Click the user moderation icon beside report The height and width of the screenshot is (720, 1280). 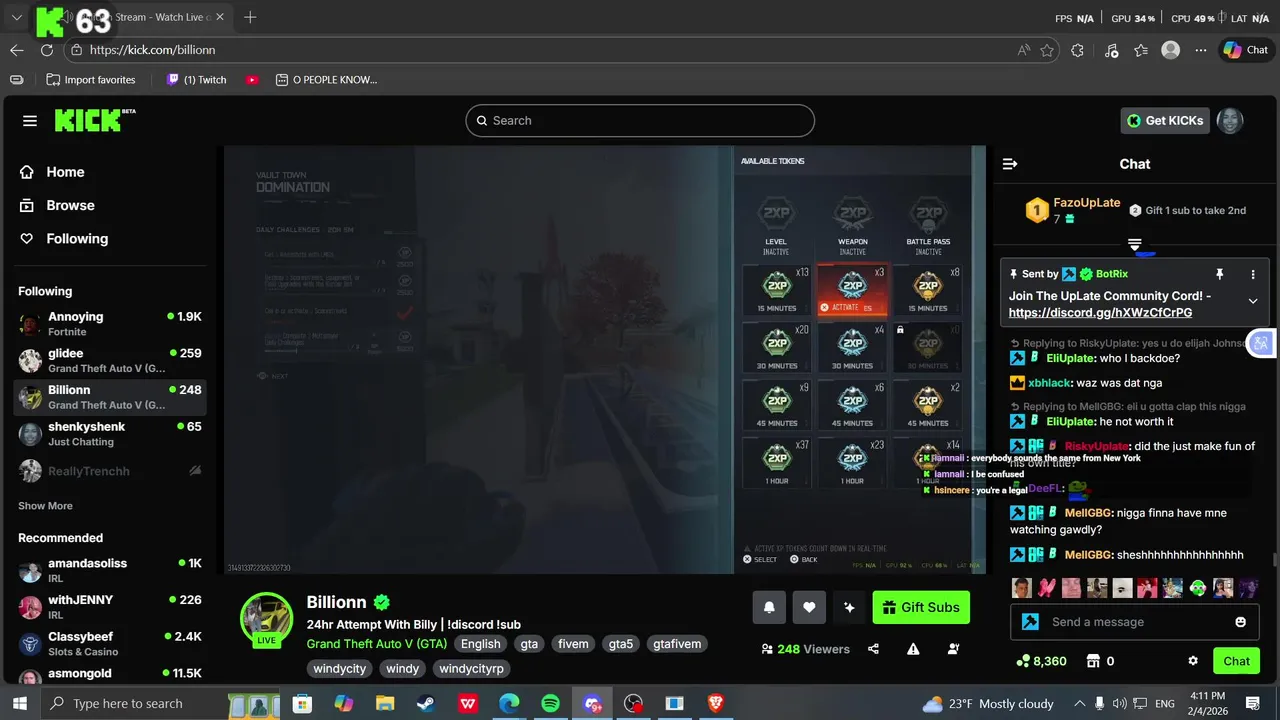pyautogui.click(x=953, y=649)
